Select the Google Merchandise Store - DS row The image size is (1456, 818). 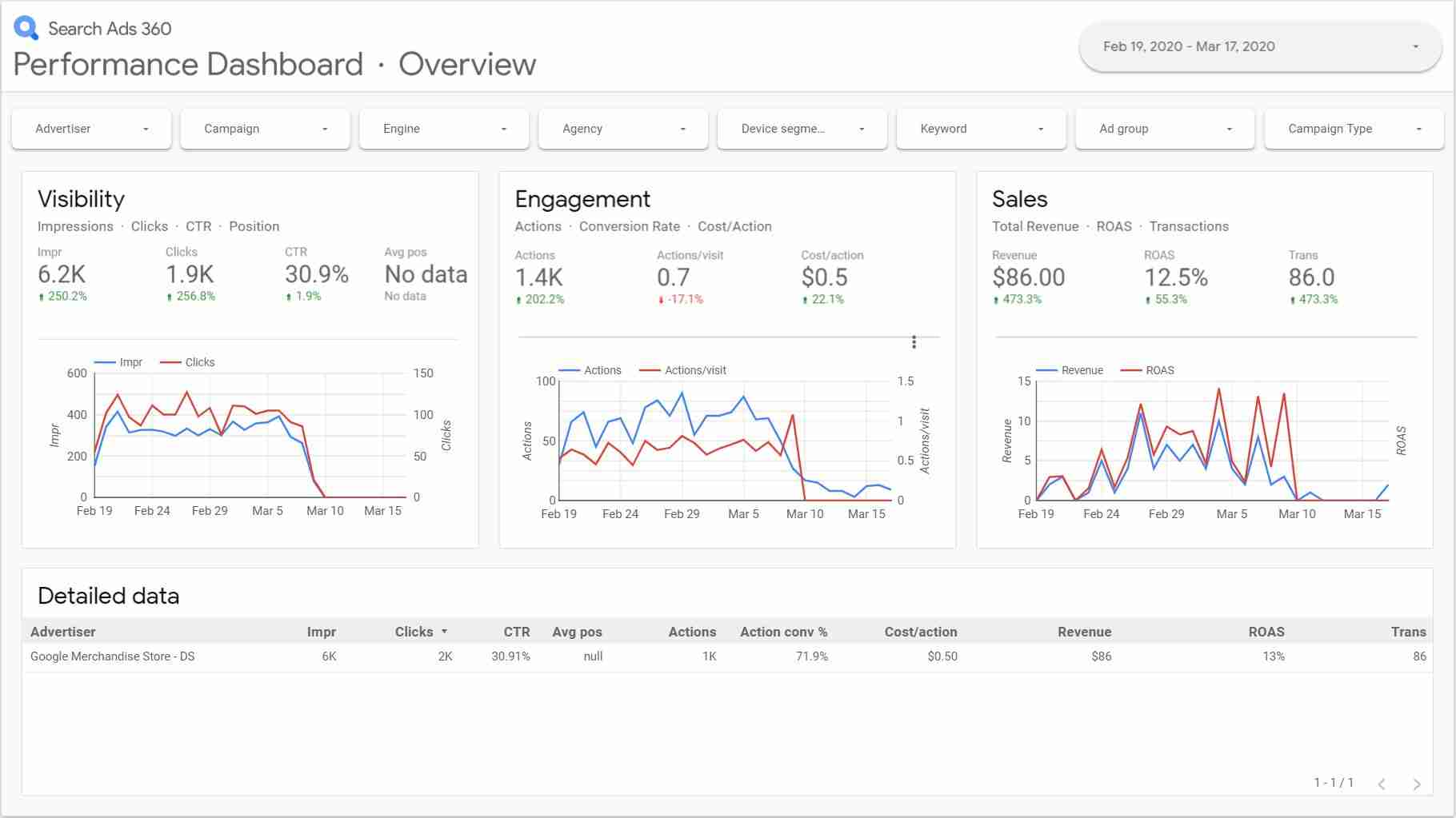[727, 656]
